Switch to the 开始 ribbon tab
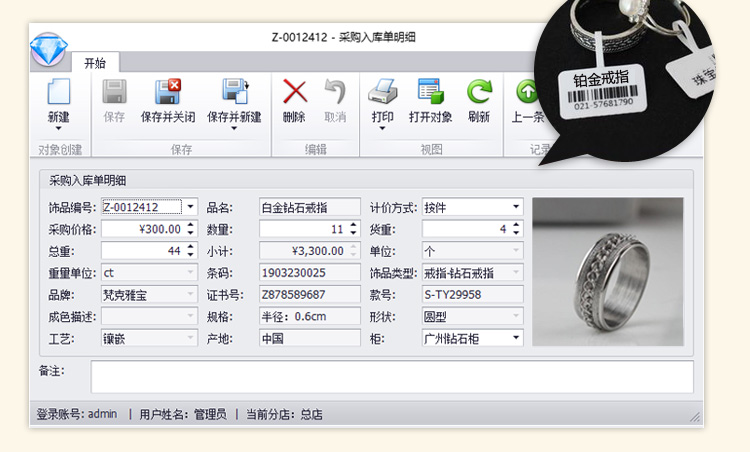The height and width of the screenshot is (452, 750). click(95, 62)
